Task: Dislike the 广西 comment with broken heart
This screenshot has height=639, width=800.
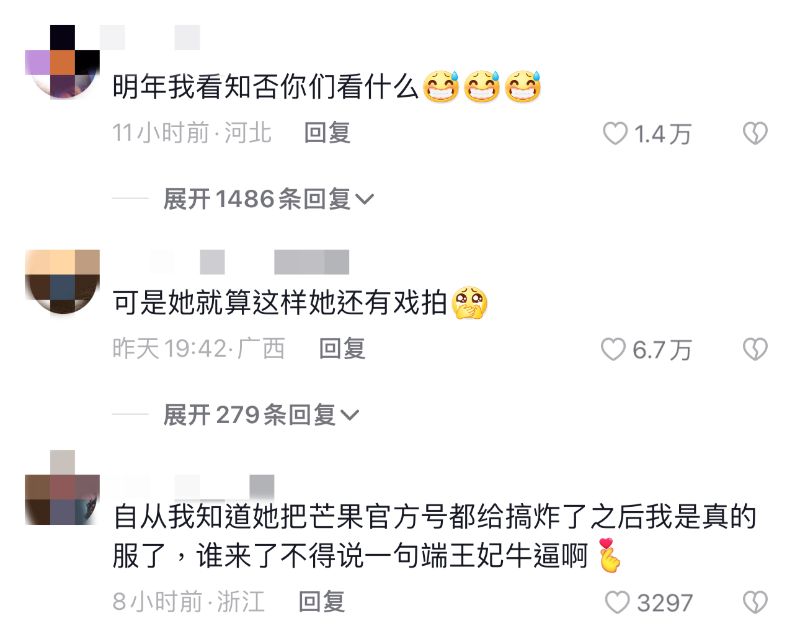Action: coord(755,350)
